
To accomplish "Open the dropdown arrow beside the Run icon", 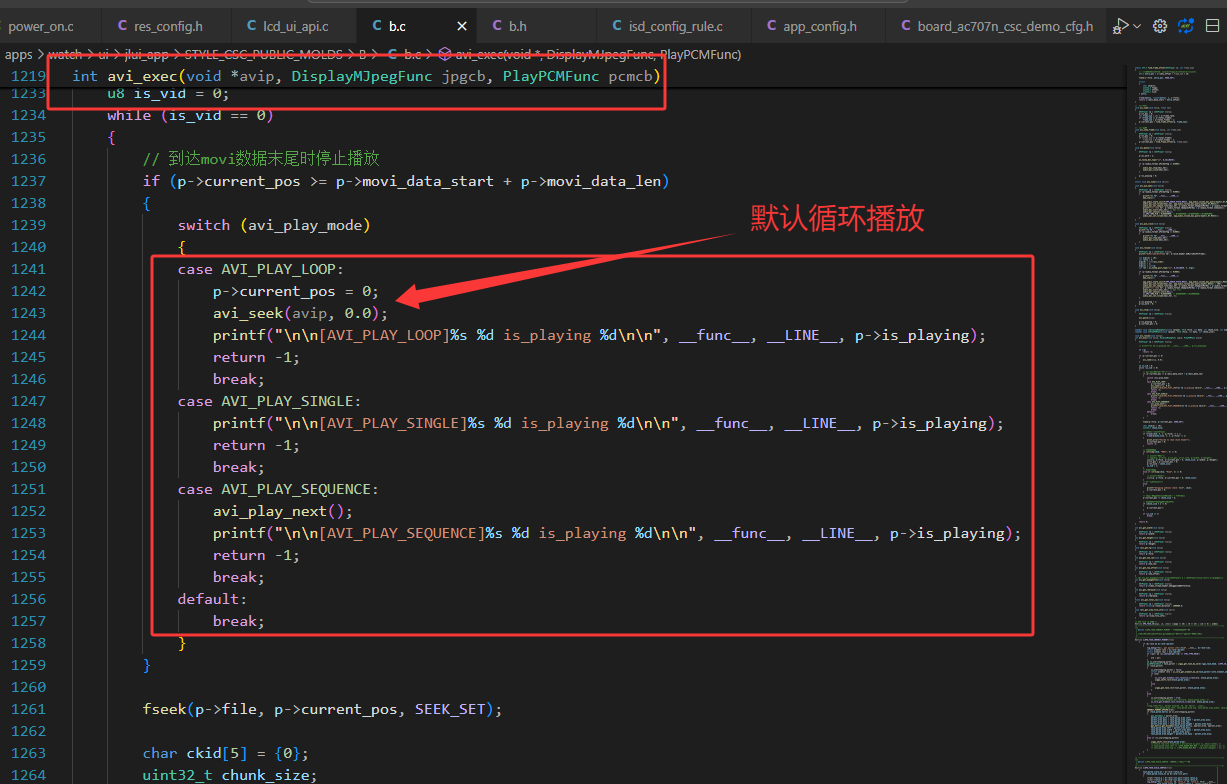I will coord(1139,27).
